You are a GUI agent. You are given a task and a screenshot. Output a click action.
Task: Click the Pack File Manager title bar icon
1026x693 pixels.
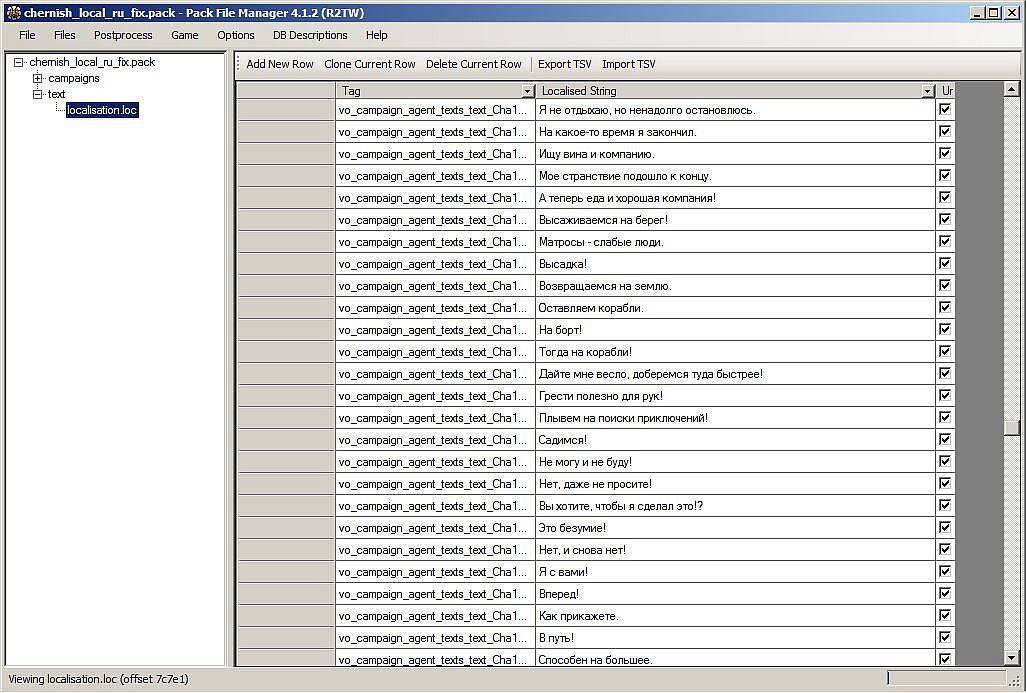12,13
